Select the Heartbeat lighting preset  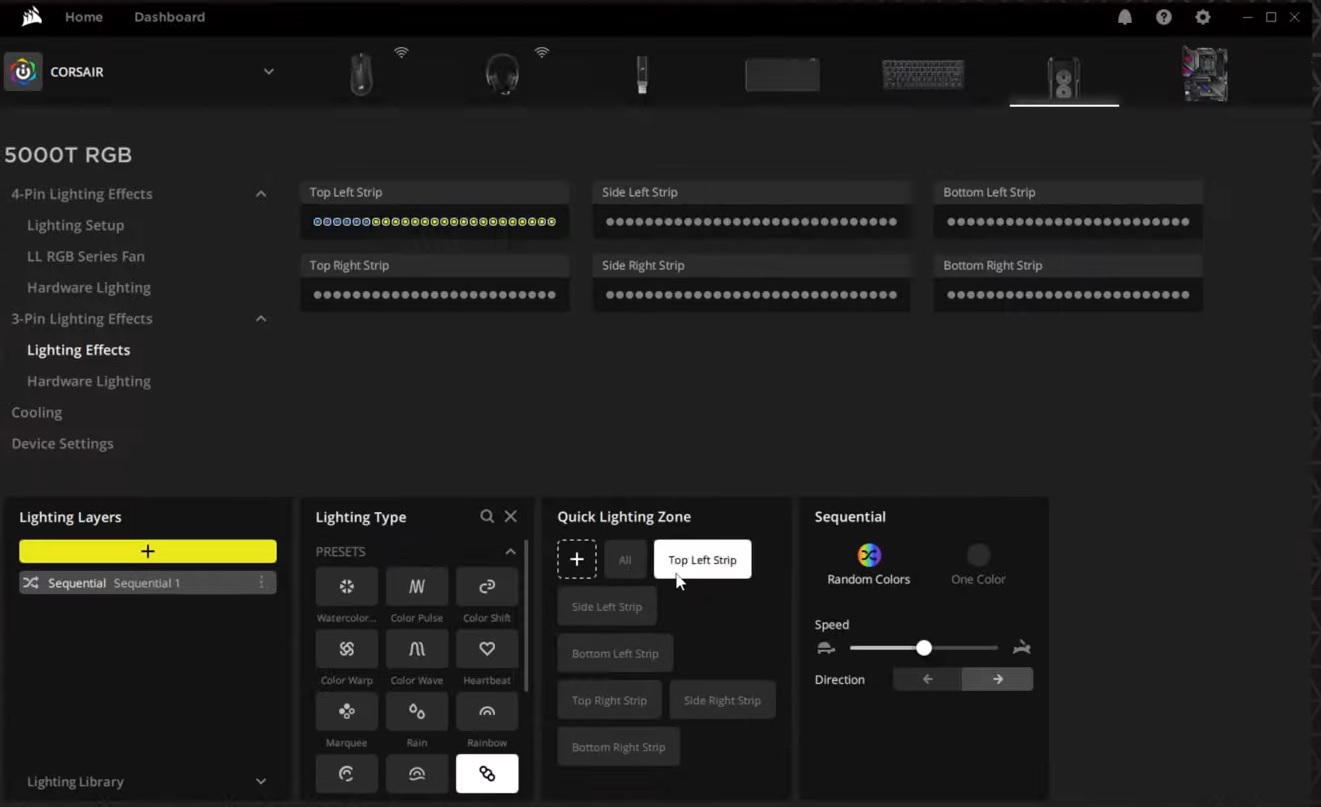click(x=486, y=648)
